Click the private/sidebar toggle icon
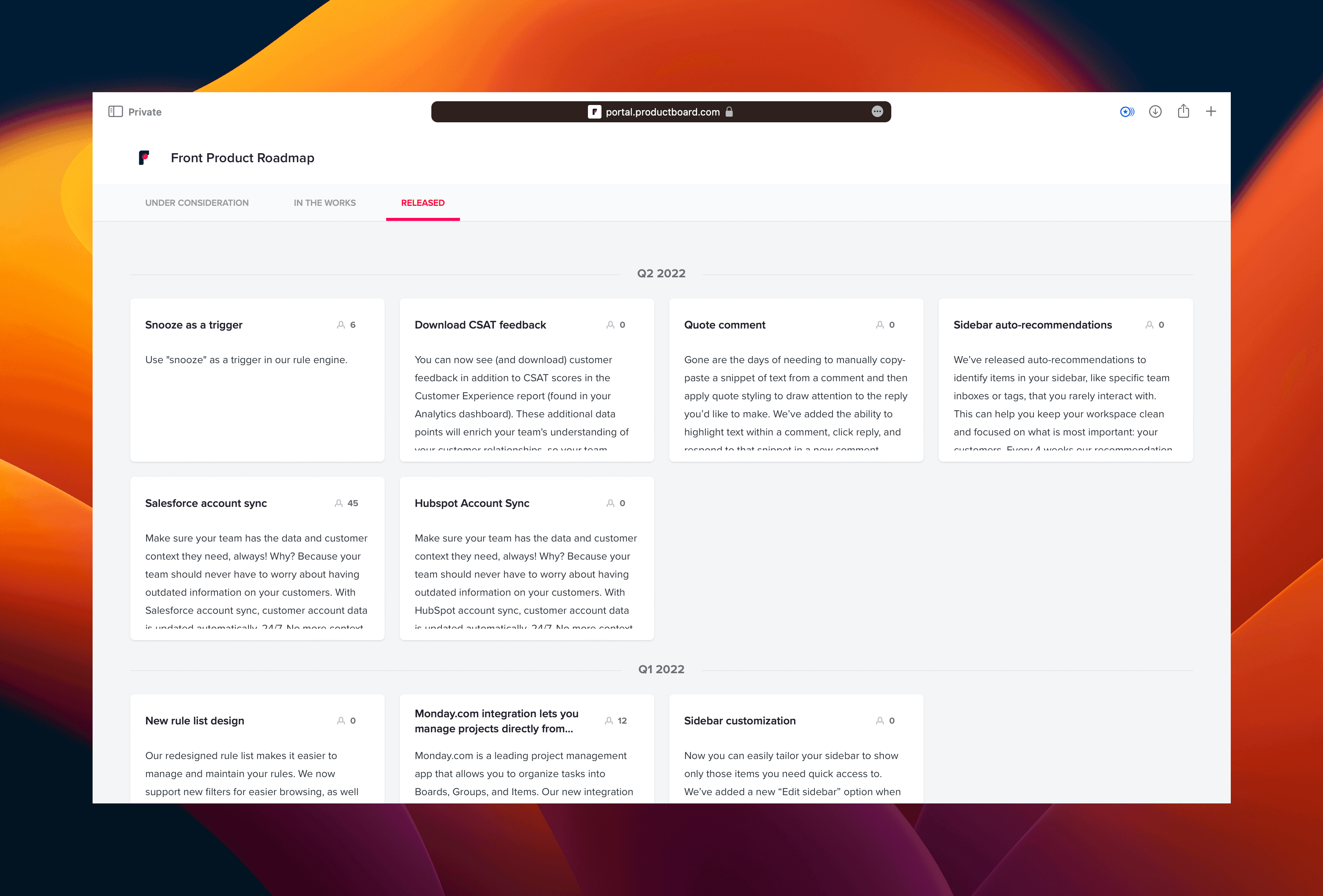1323x896 pixels. (x=114, y=111)
